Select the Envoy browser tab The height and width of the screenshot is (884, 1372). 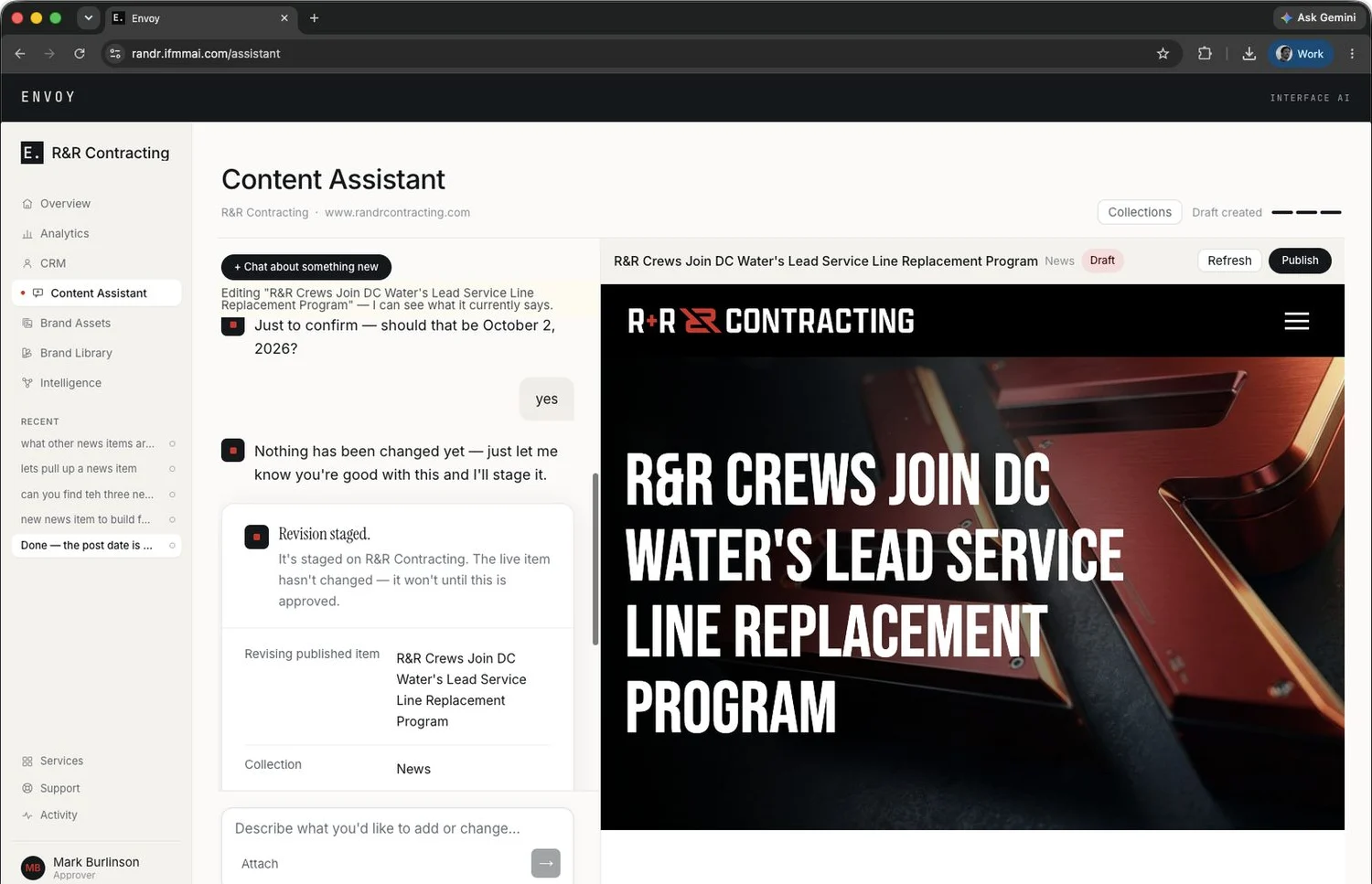200,17
